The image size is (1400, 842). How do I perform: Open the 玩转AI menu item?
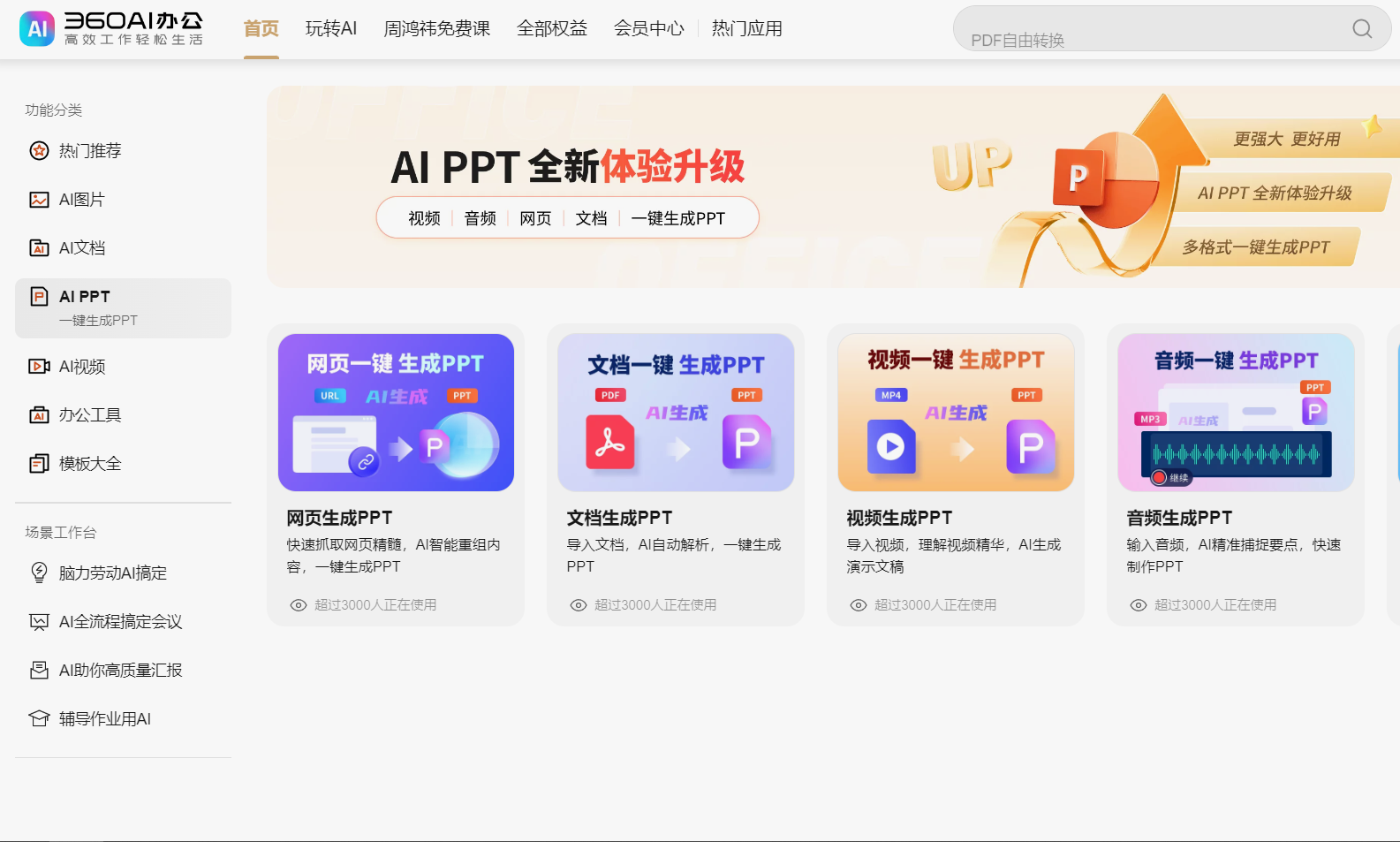(331, 29)
